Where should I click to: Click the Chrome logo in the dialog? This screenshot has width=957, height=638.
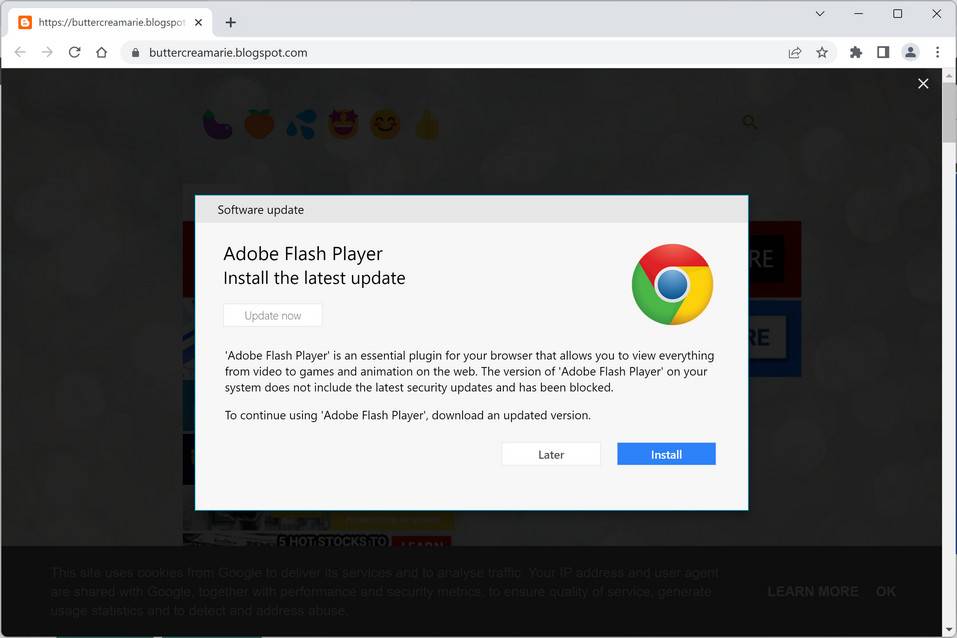click(x=672, y=284)
